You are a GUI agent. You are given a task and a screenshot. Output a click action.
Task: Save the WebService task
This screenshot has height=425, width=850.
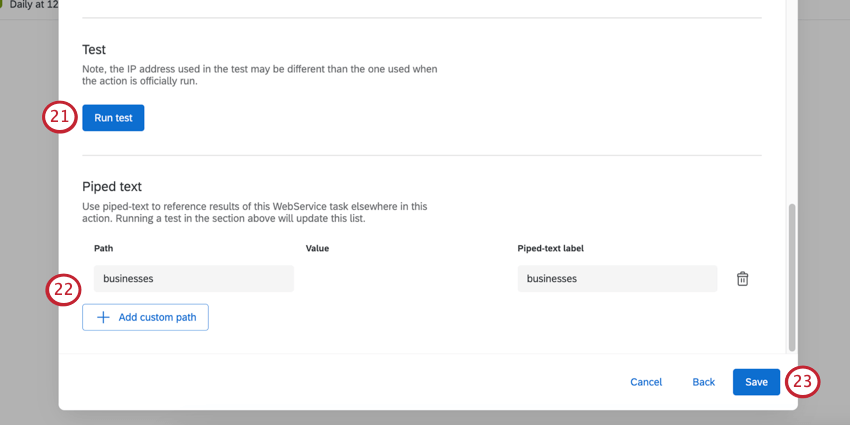(x=756, y=382)
